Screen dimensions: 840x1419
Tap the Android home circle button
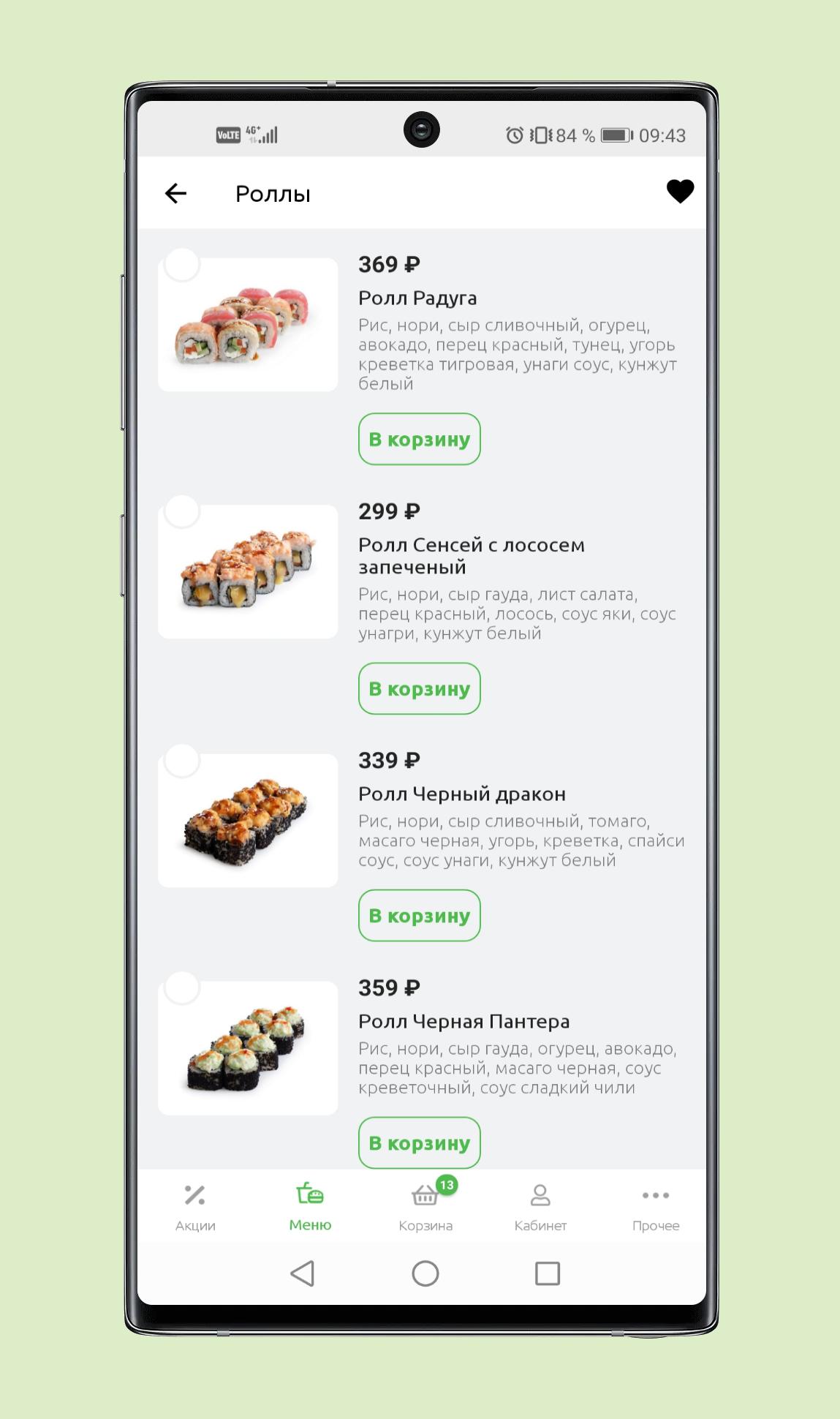coord(425,1273)
